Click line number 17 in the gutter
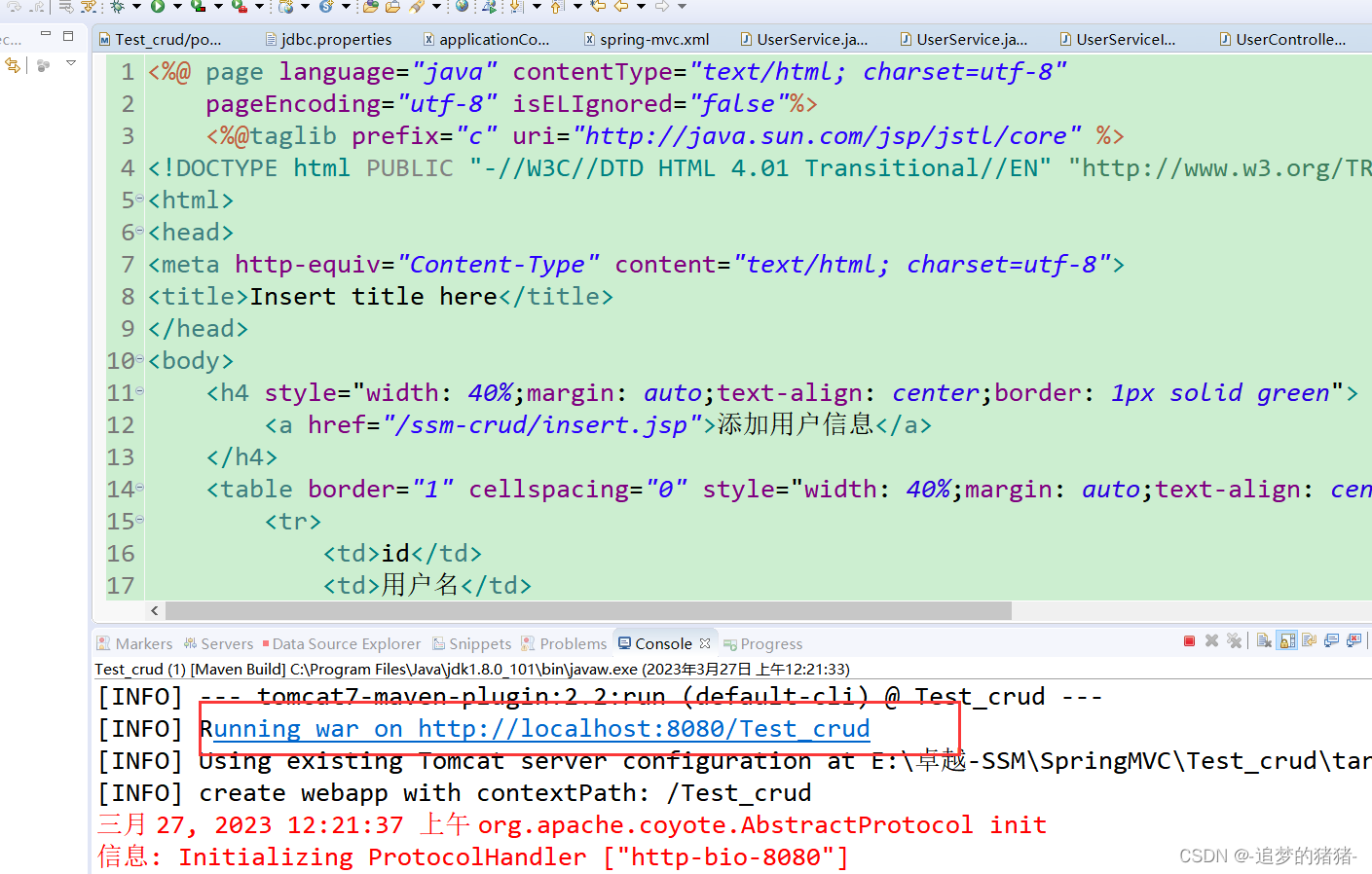The width and height of the screenshot is (1372, 874). [x=121, y=585]
